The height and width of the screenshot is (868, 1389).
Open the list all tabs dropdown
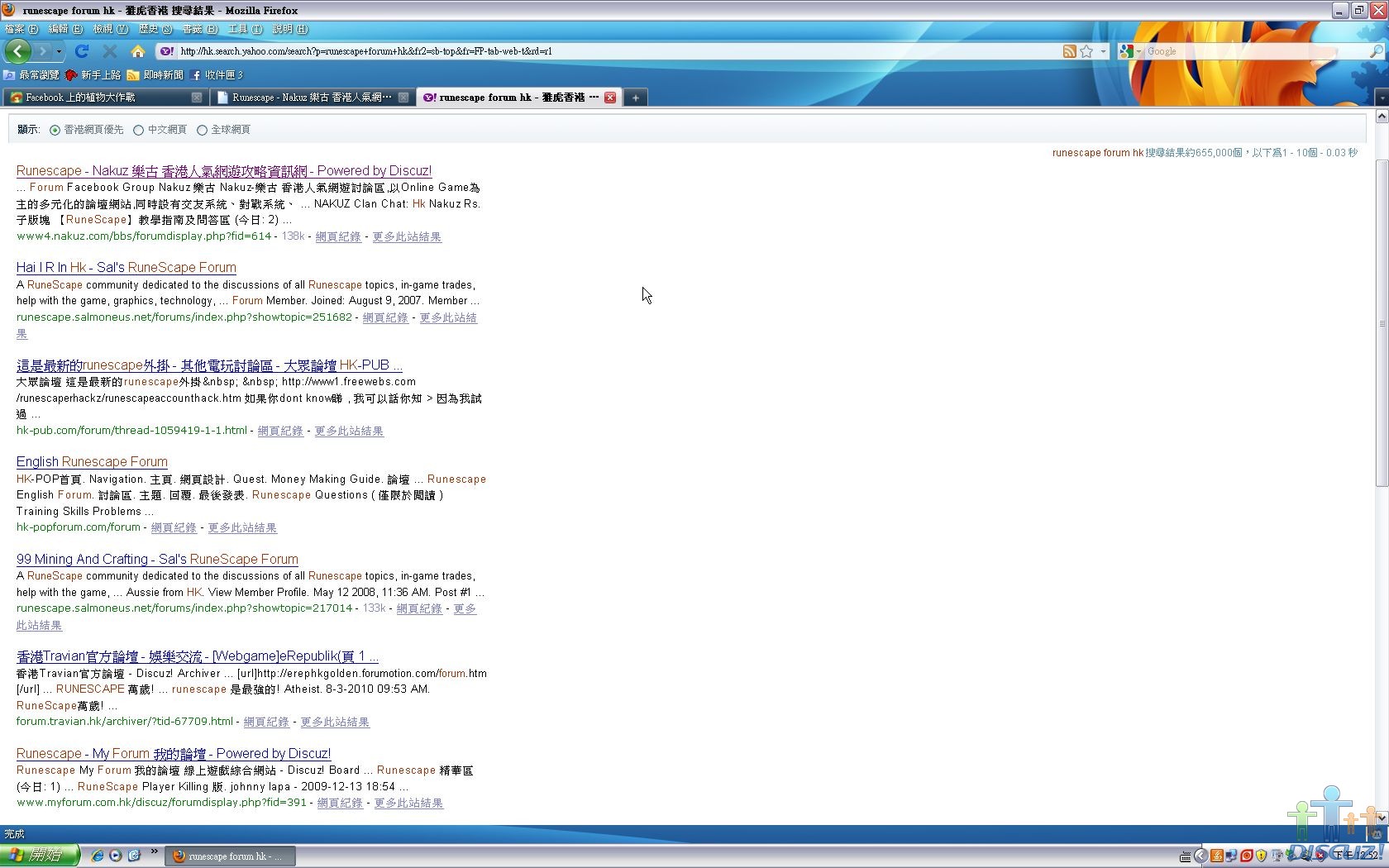click(1381, 98)
